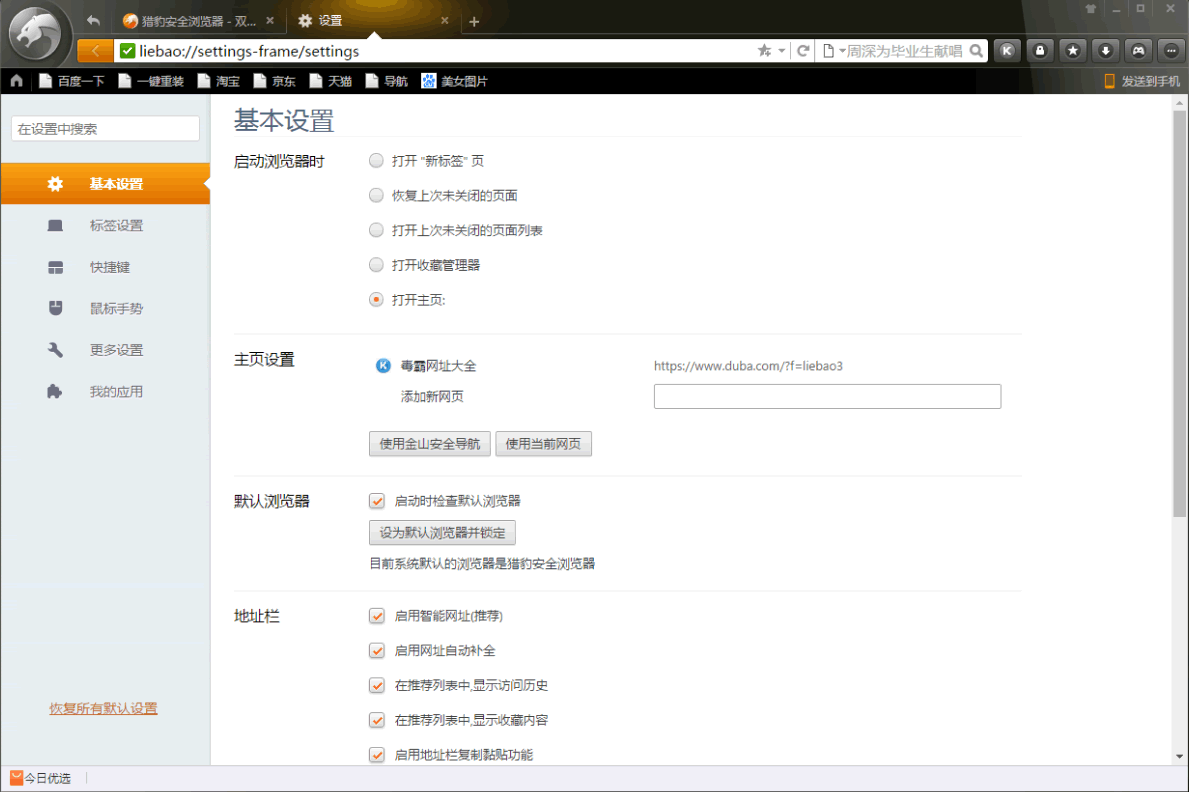This screenshot has width=1189, height=792.
Task: Click 使用当前网页 button
Action: (543, 444)
